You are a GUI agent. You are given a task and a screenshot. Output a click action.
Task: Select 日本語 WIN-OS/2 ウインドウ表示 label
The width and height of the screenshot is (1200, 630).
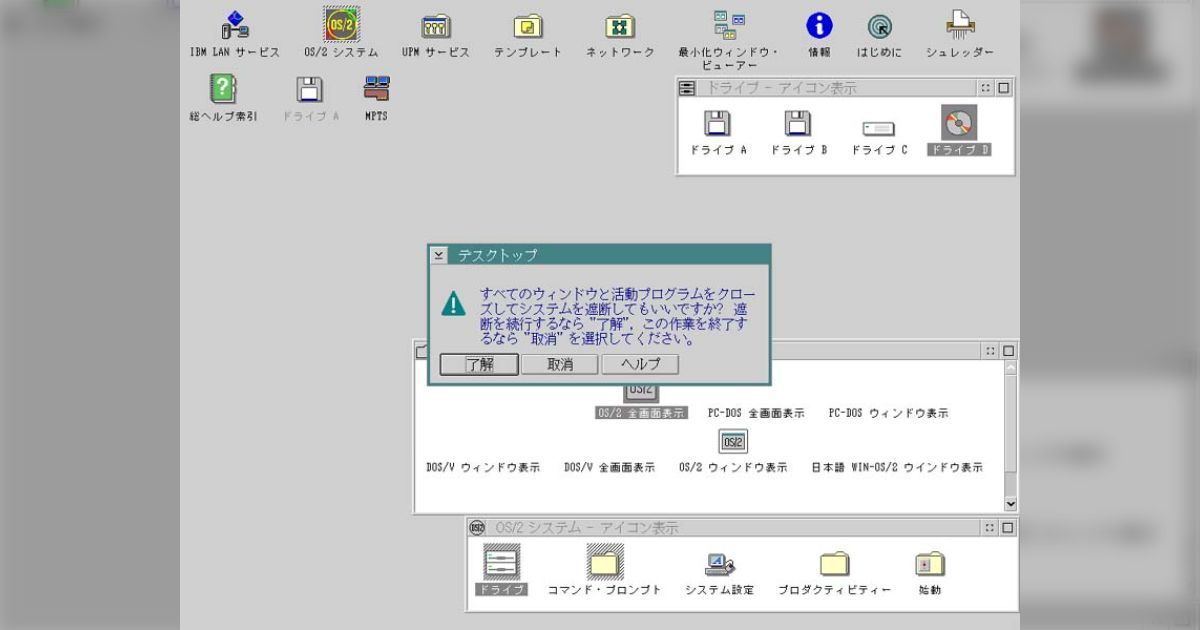pos(897,467)
